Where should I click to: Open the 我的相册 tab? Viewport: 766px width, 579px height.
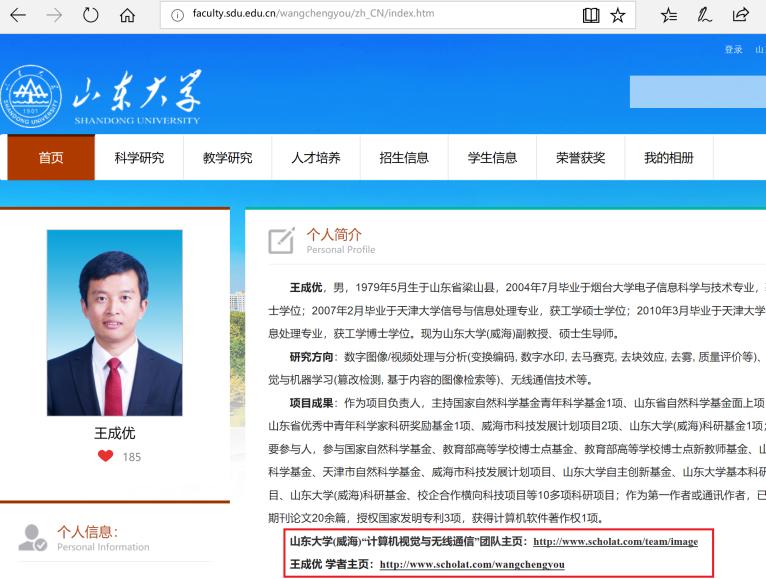668,157
